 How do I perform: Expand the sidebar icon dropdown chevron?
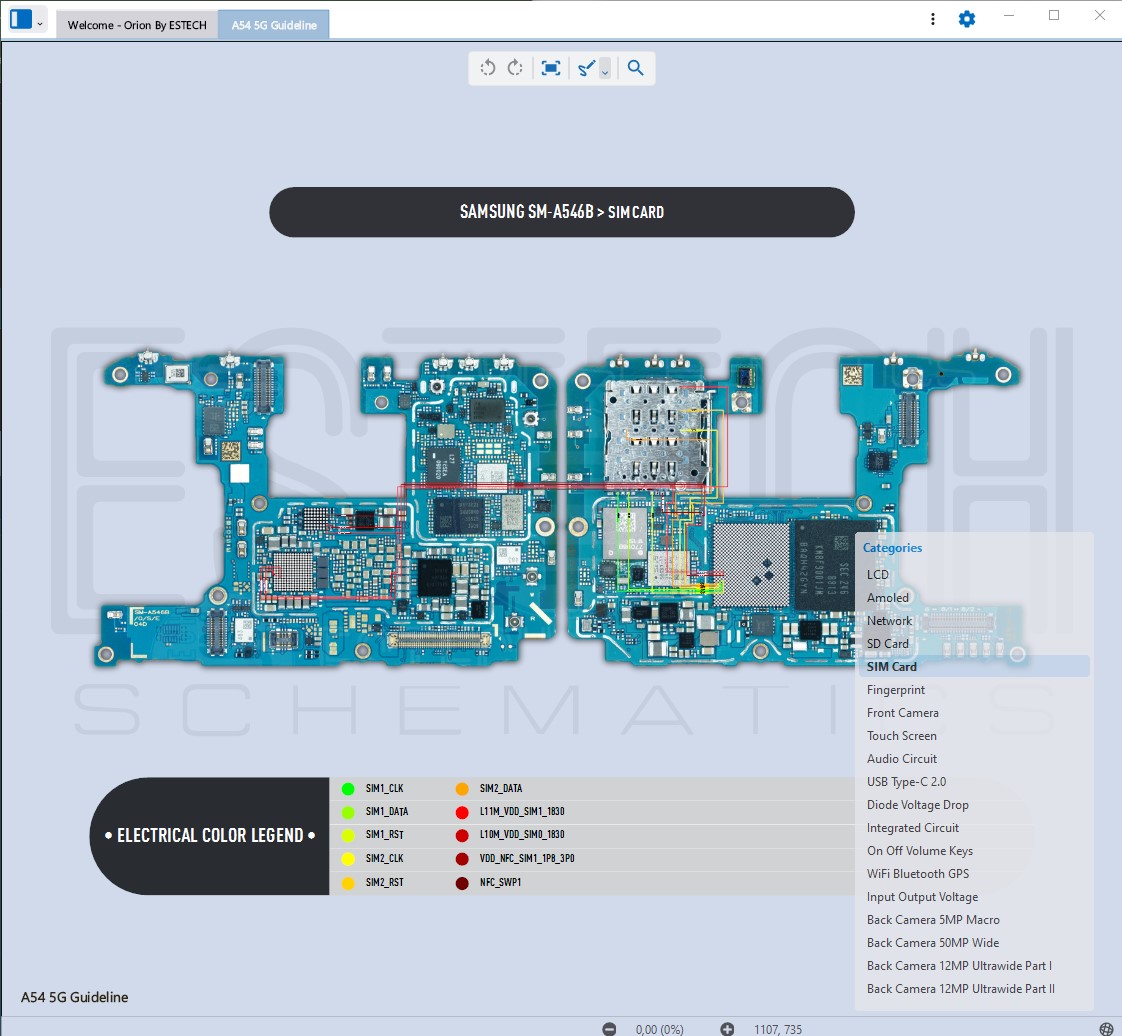pyautogui.click(x=40, y=24)
